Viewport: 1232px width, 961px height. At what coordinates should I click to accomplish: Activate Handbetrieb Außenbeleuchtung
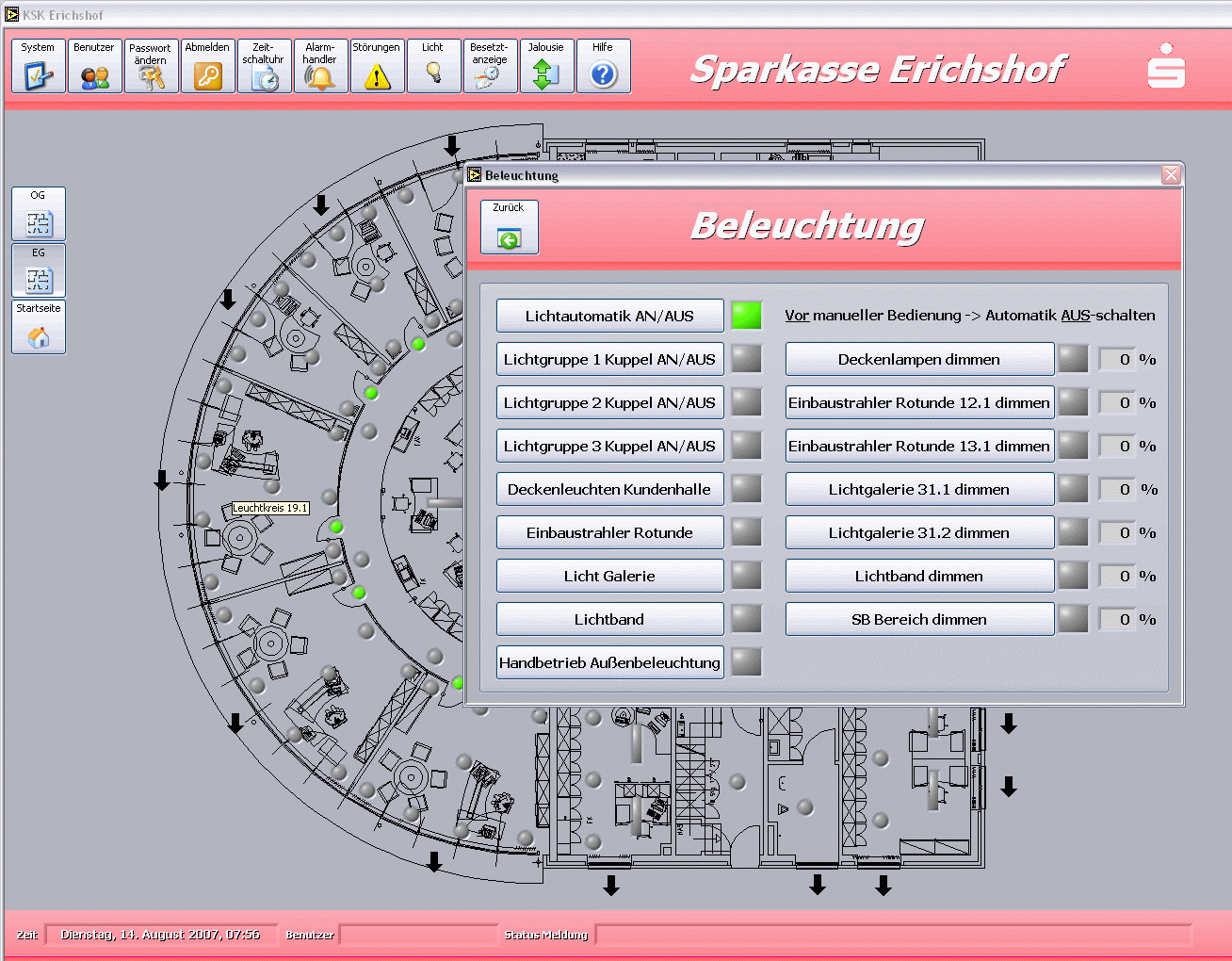(x=610, y=662)
